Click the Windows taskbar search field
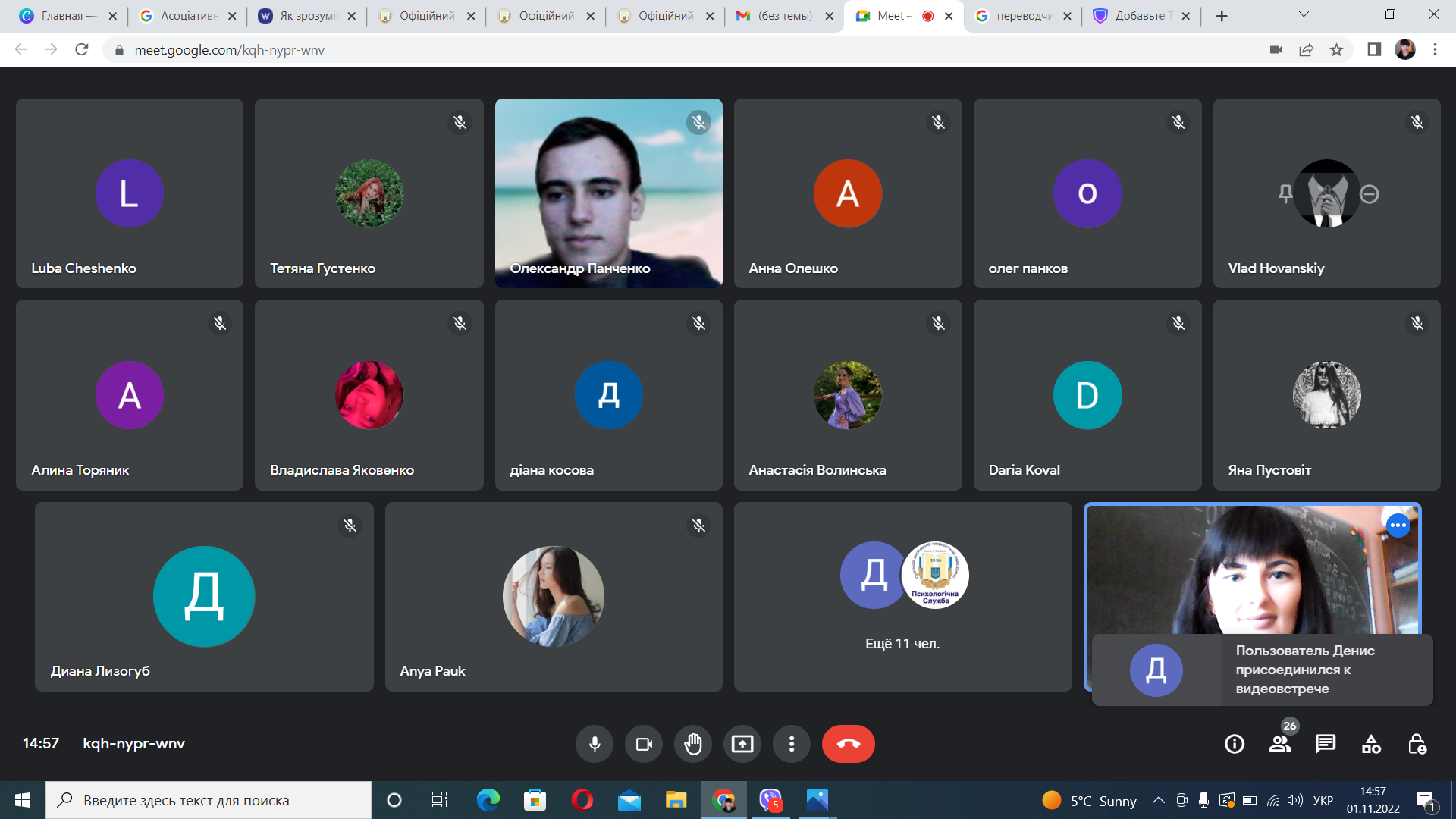 tap(209, 800)
